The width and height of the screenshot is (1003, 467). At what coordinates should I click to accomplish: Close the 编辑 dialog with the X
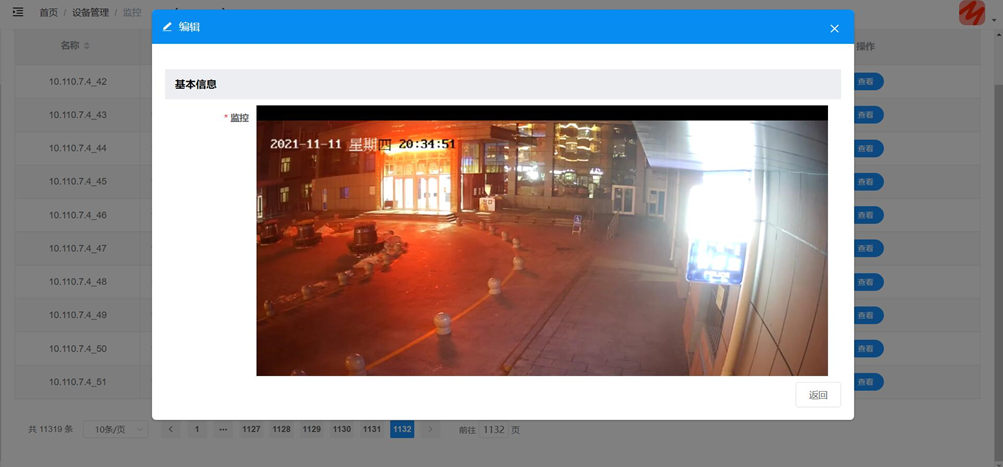[x=834, y=28]
